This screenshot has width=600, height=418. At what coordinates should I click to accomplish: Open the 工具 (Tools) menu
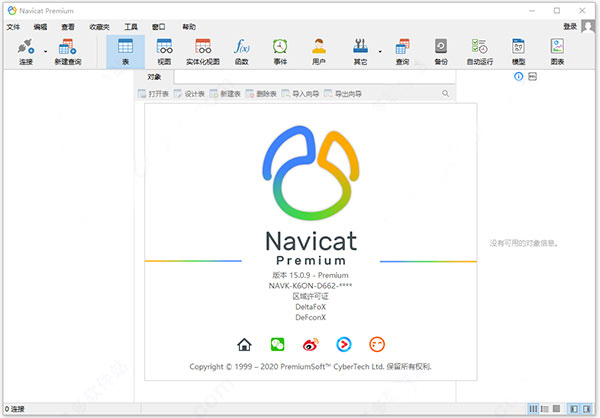point(131,27)
